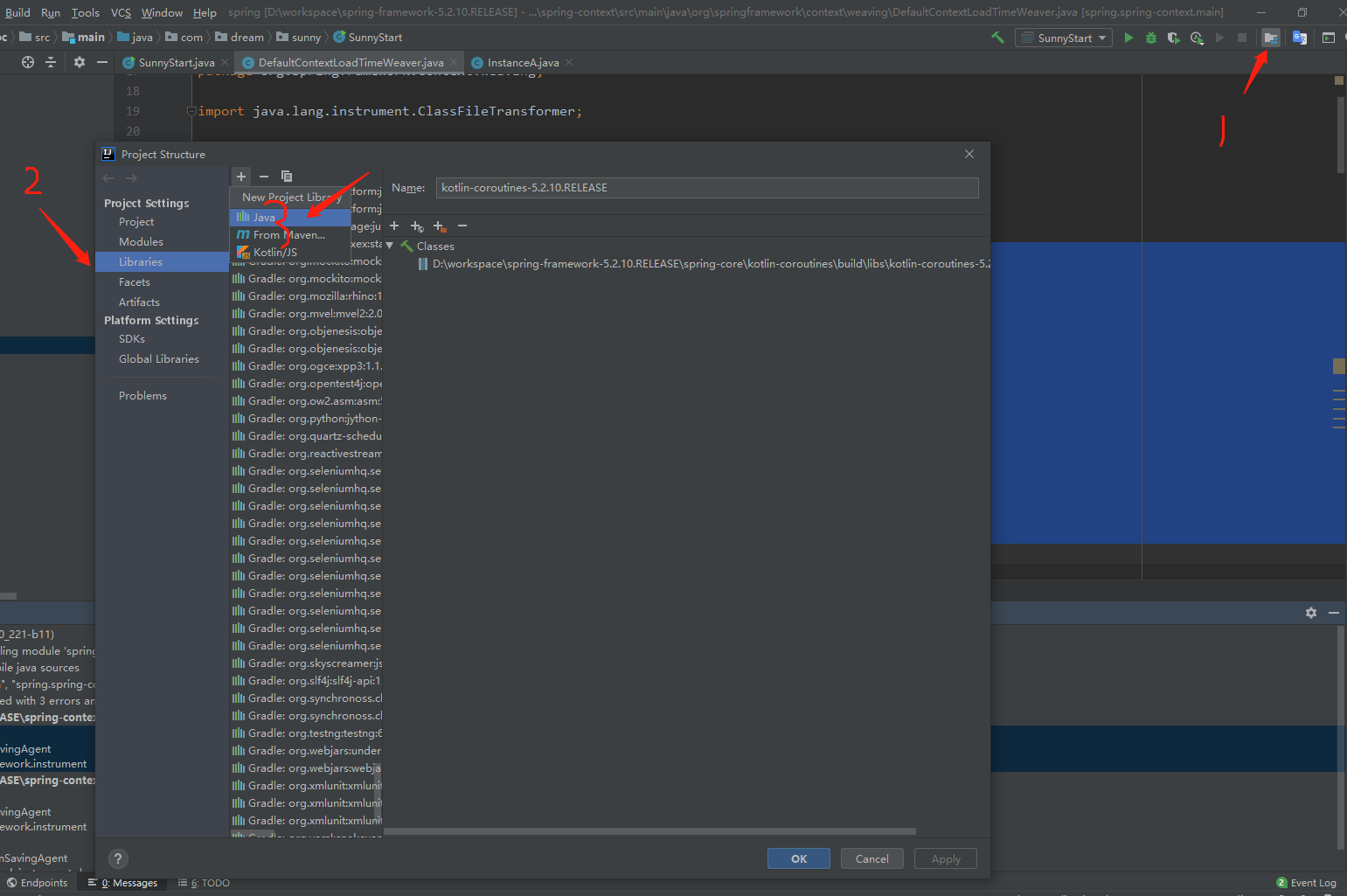Toggle the import fold marker at line 19

tap(191, 111)
